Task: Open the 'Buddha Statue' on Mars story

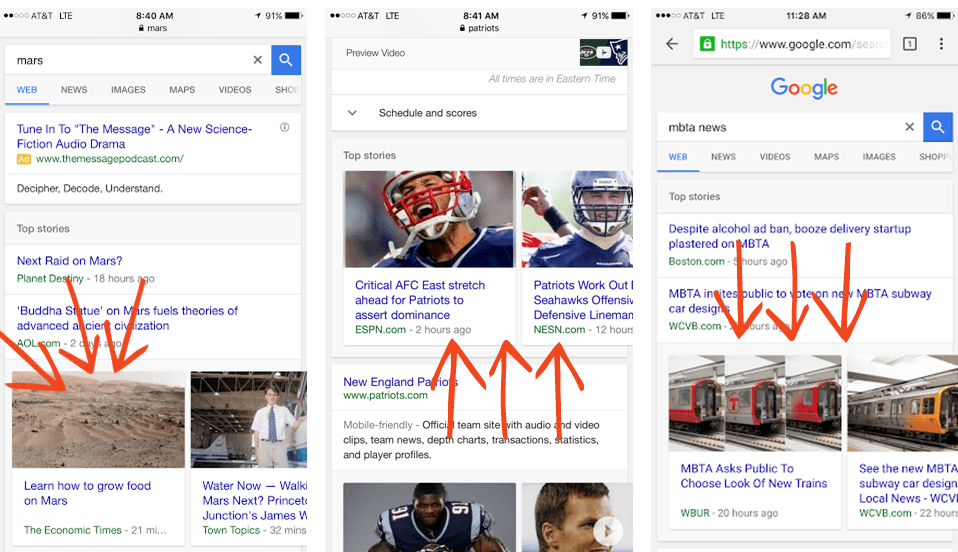Action: 127,318
